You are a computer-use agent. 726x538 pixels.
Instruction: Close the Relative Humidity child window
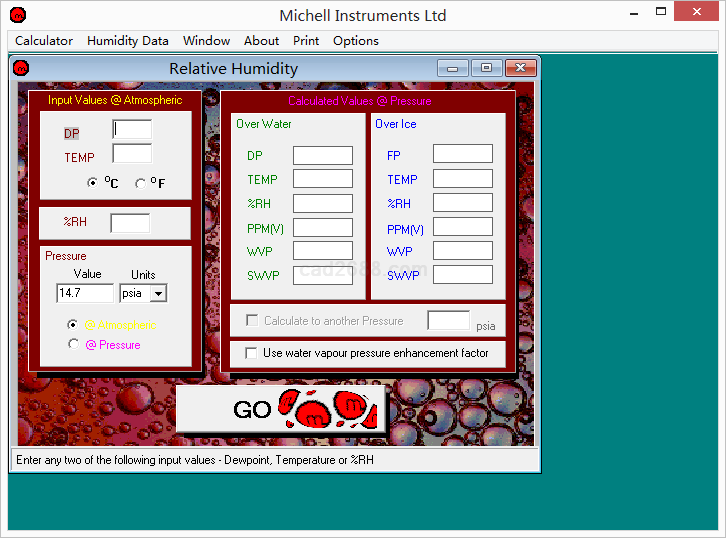pyautogui.click(x=520, y=68)
